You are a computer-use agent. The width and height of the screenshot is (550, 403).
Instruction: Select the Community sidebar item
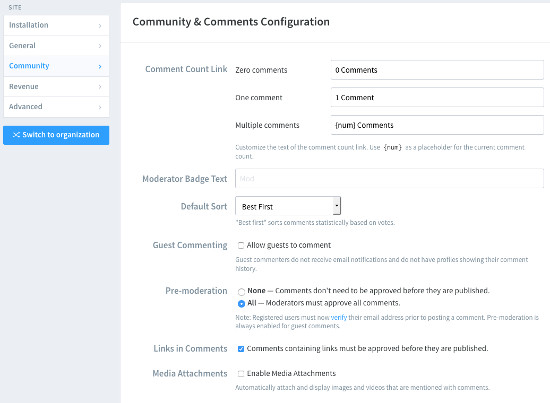point(56,66)
